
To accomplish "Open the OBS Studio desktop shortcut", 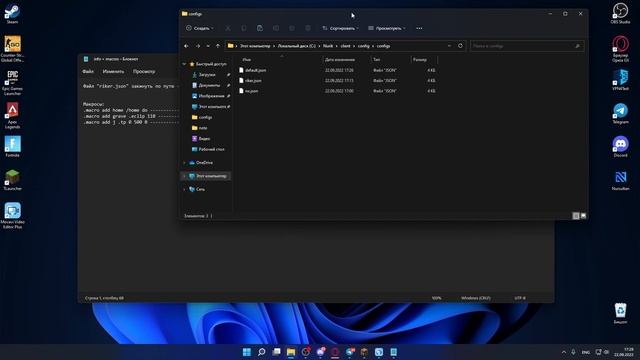I will [x=620, y=13].
